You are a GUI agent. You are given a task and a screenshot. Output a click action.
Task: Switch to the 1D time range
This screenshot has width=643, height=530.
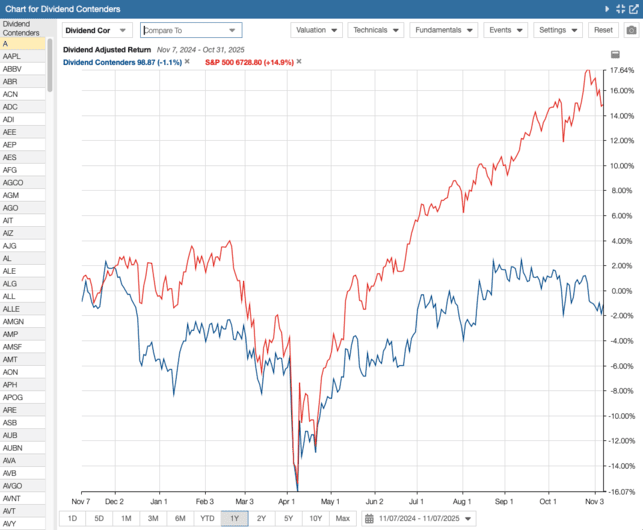tap(72, 518)
